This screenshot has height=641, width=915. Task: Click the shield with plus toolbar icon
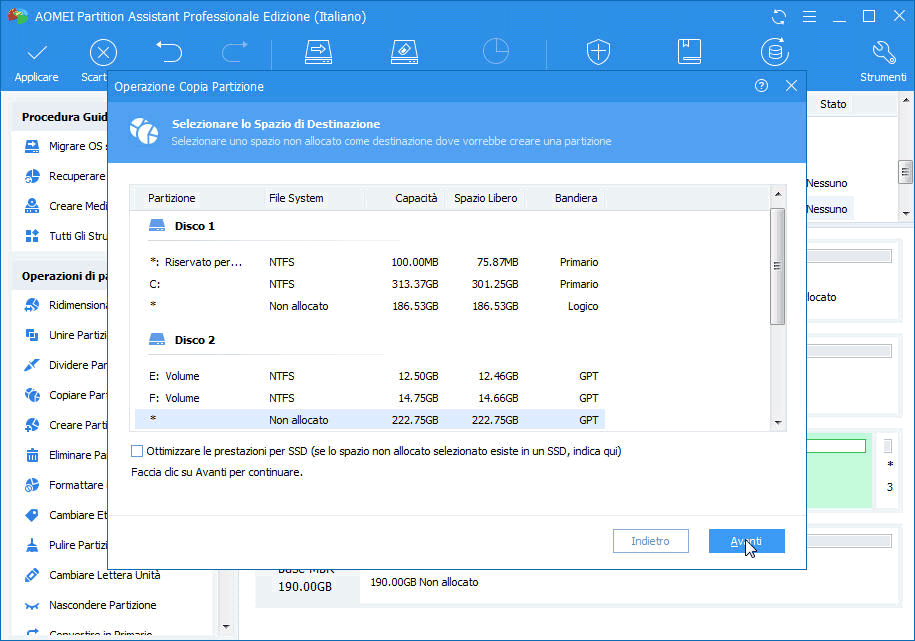(598, 52)
